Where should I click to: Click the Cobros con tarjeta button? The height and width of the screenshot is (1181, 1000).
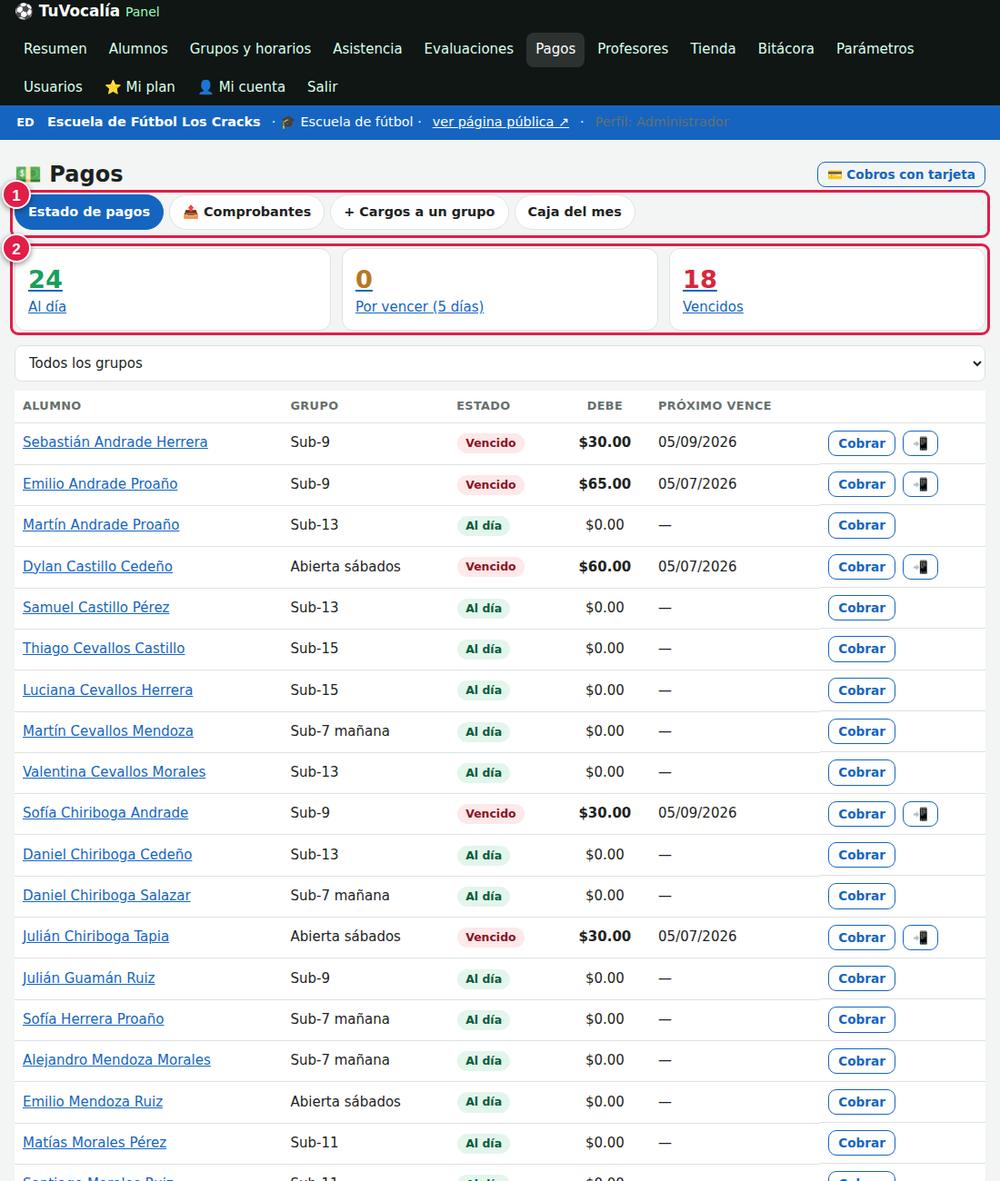pos(901,175)
